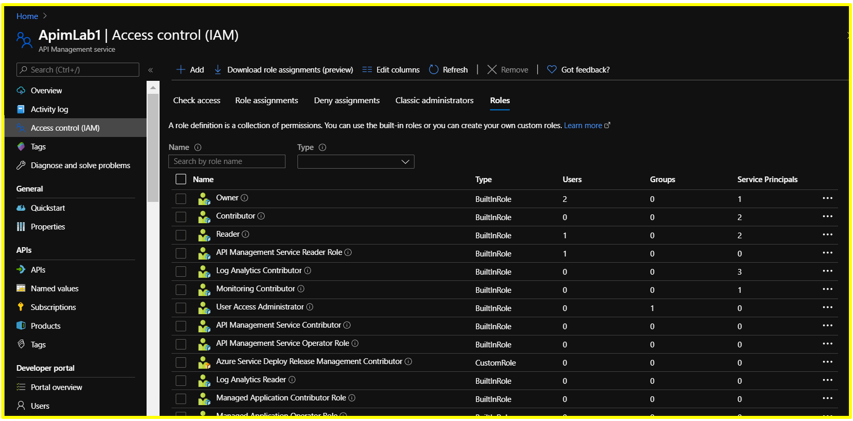Switch to the Classic administrators tab
Screen dimensions: 853x421
434,101
